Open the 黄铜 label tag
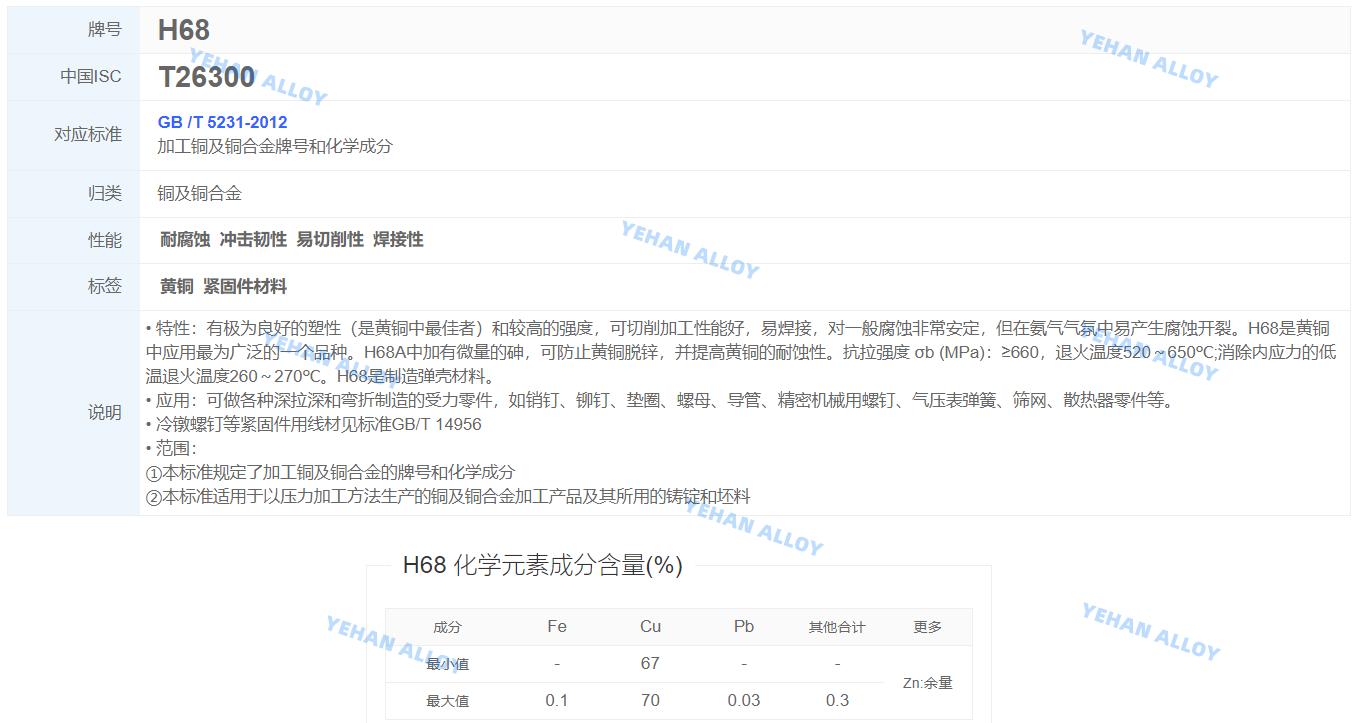Image resolution: width=1362 pixels, height=723 pixels. tap(177, 287)
